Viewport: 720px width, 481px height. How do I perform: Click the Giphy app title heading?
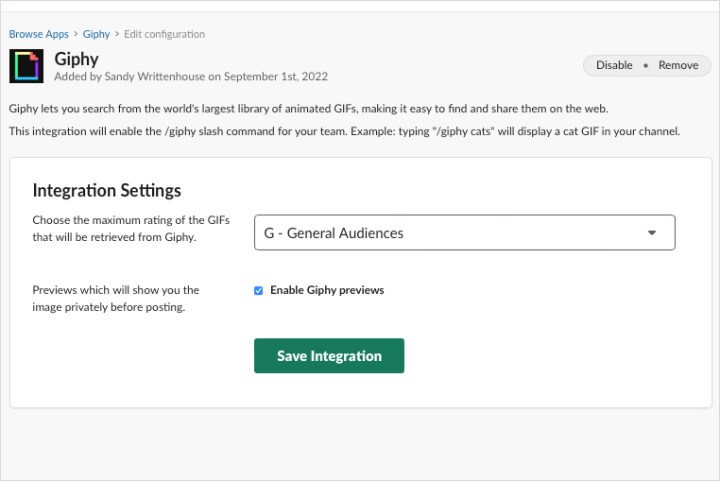coord(76,59)
